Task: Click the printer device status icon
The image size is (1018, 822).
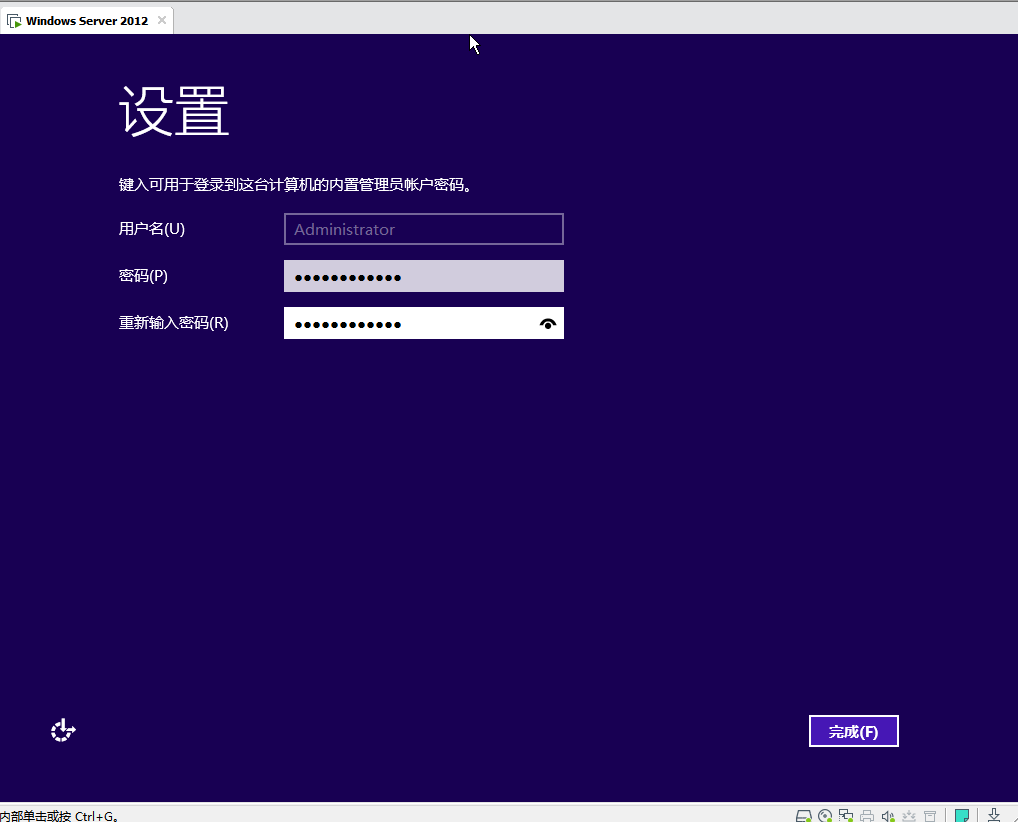Action: [x=867, y=816]
